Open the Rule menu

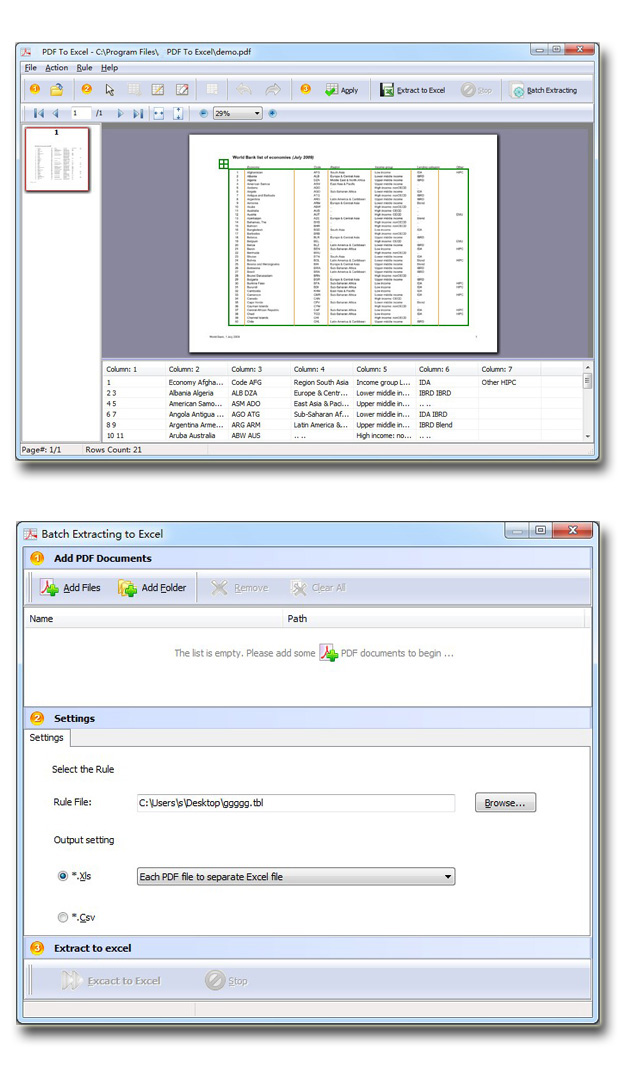84,68
